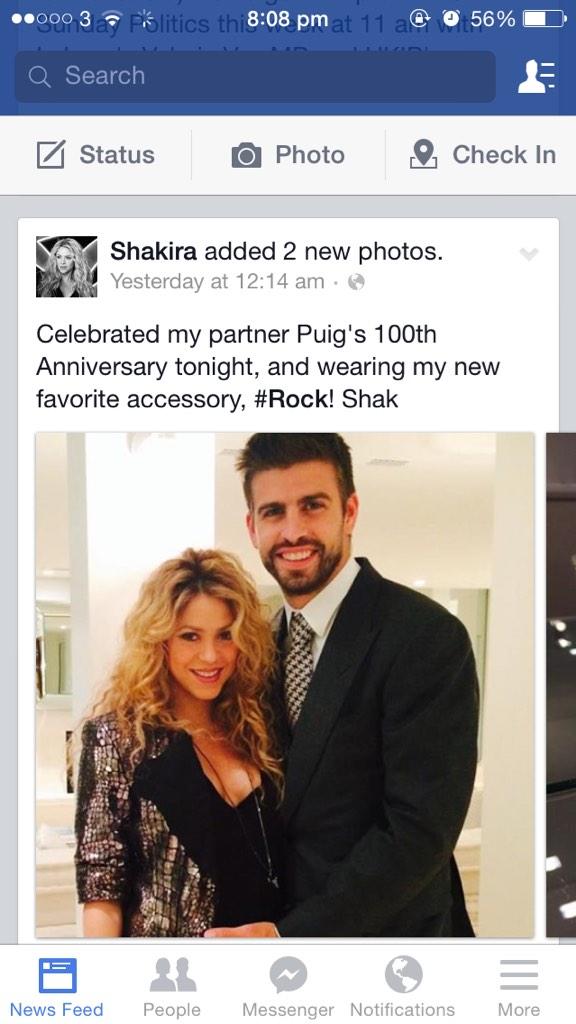The height and width of the screenshot is (1024, 576).
Task: Tap the Photo camera icon
Action: (246, 155)
